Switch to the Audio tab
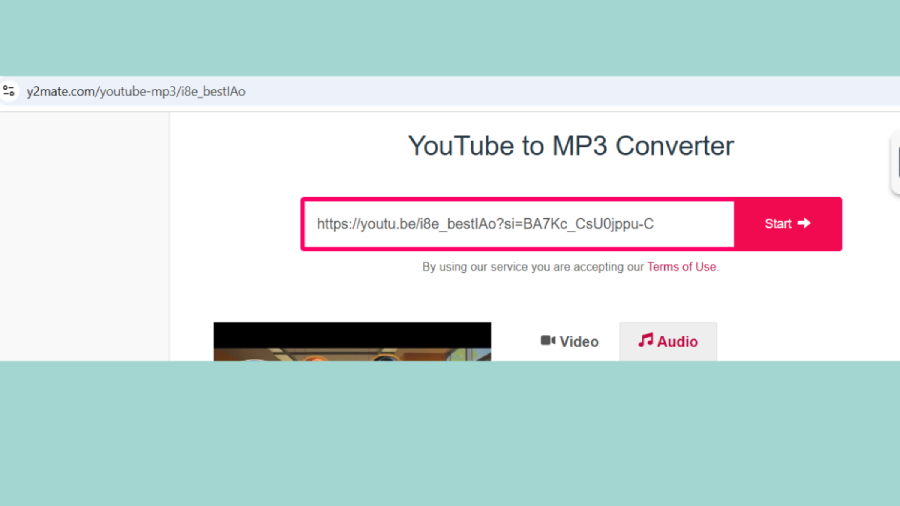The image size is (900, 506). [668, 341]
